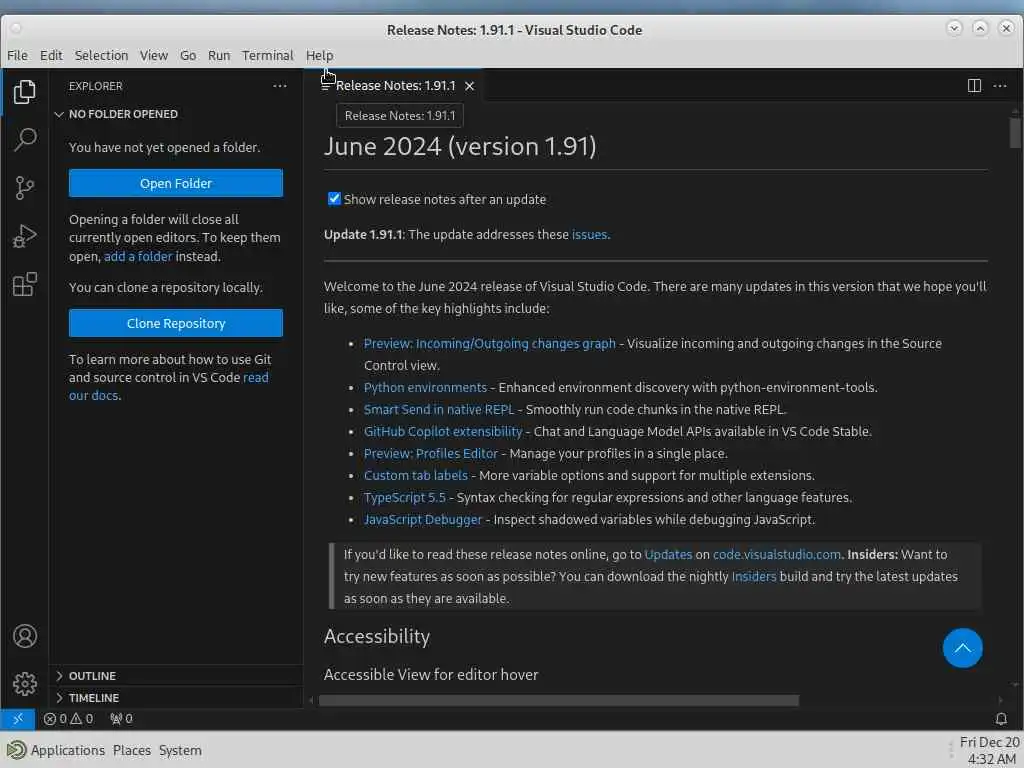Open the Updates link in the note
Viewport: 1024px width, 768px height.
(667, 554)
